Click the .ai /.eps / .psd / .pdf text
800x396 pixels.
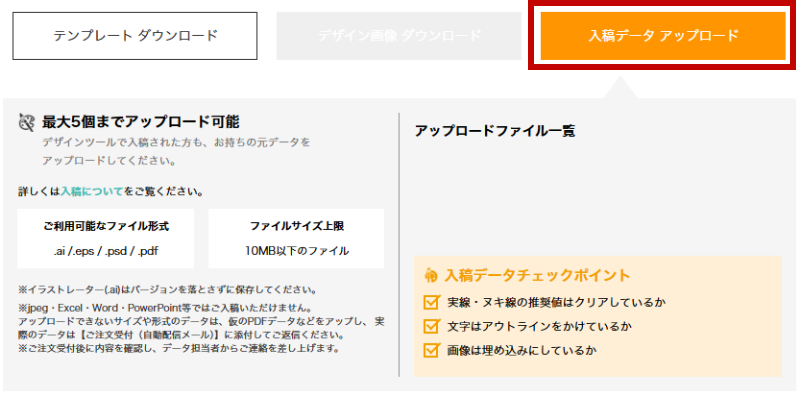pyautogui.click(x=106, y=251)
